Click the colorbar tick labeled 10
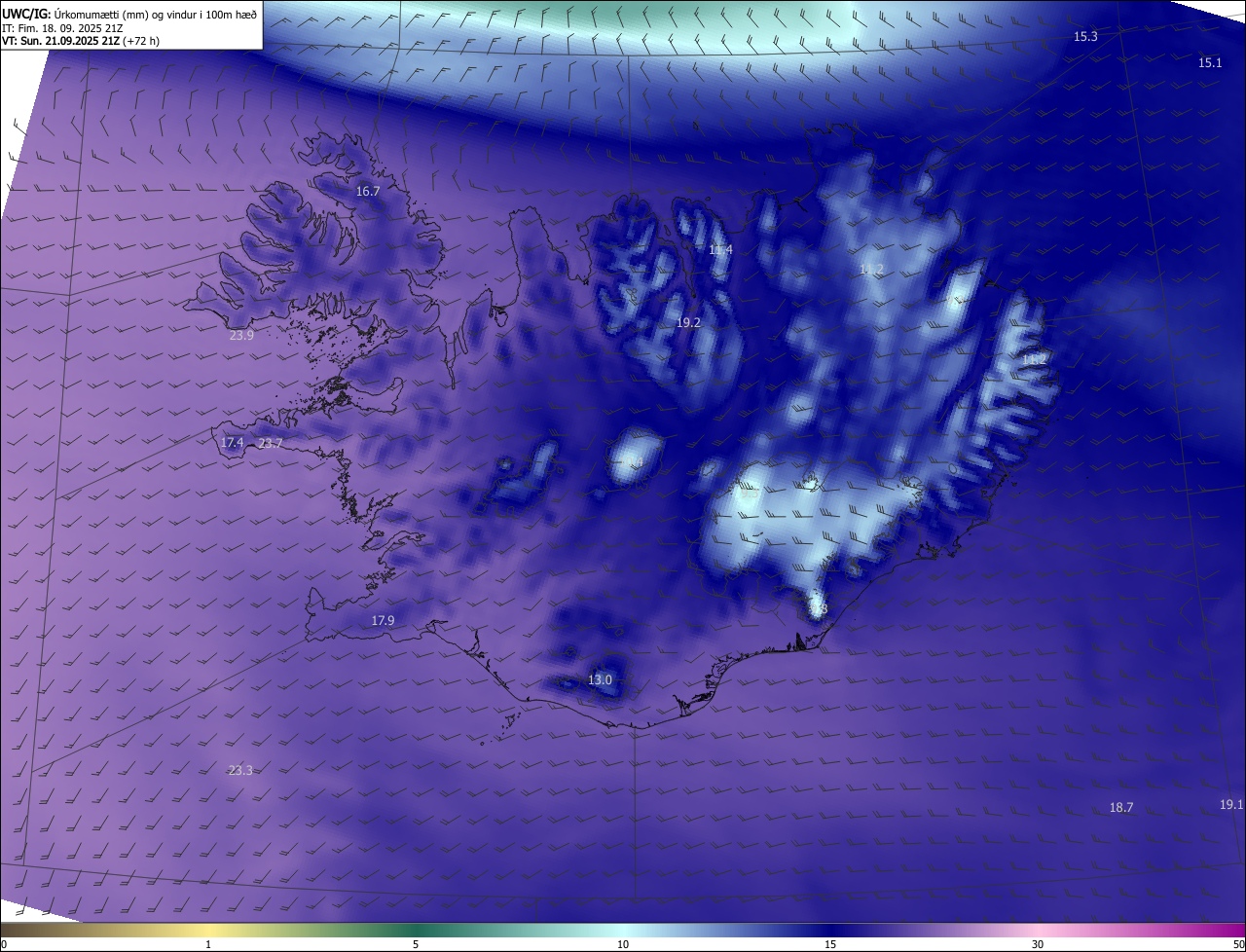The width and height of the screenshot is (1246, 952). 623,944
